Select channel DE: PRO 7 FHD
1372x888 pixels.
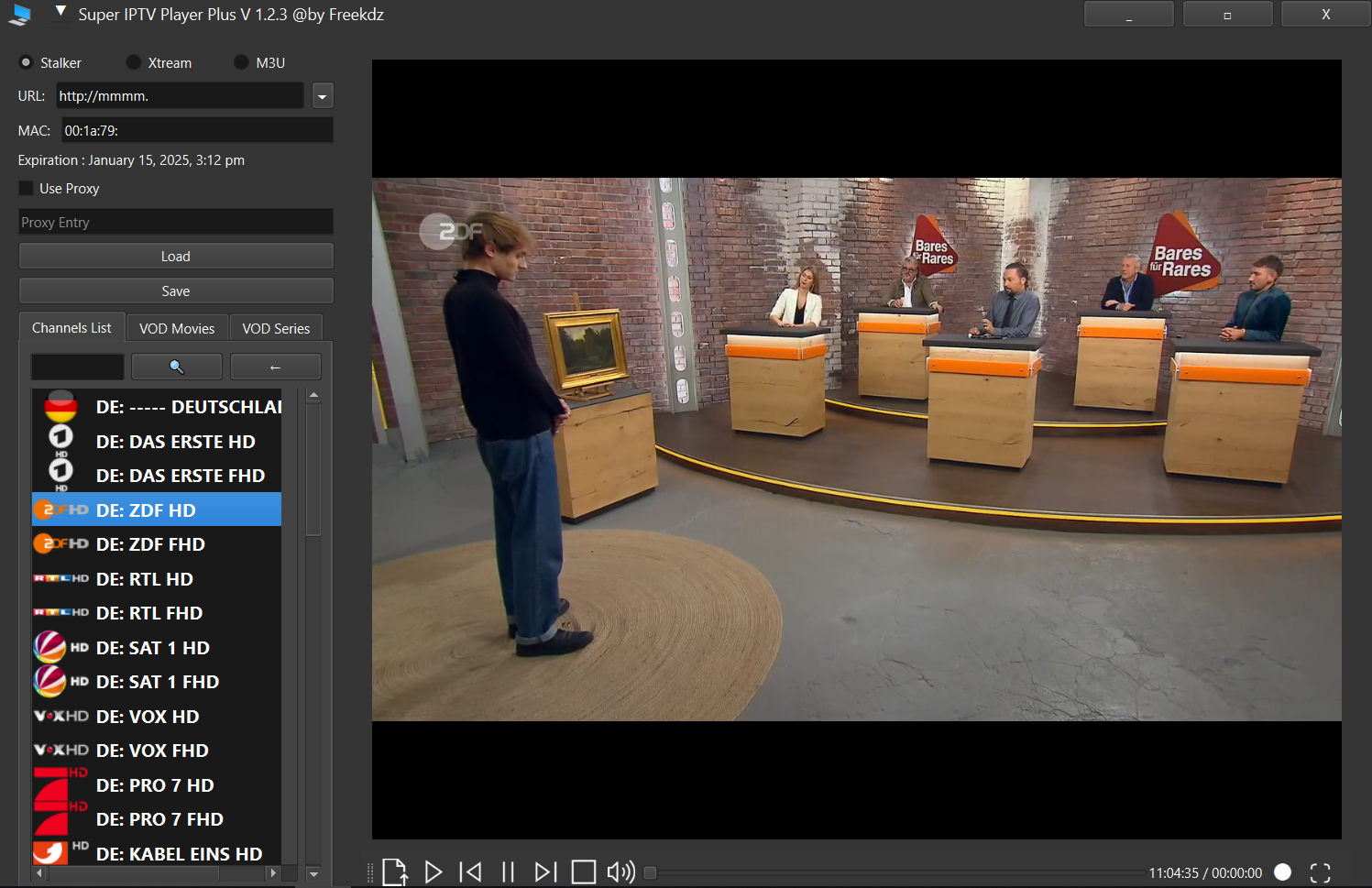[157, 819]
